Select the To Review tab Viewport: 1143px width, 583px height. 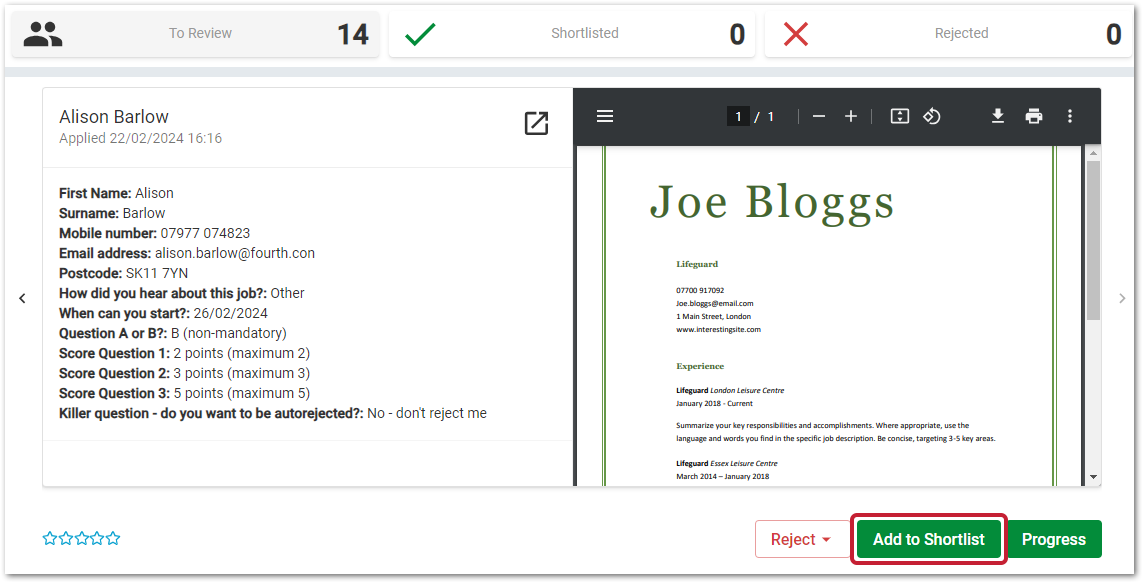coord(196,34)
